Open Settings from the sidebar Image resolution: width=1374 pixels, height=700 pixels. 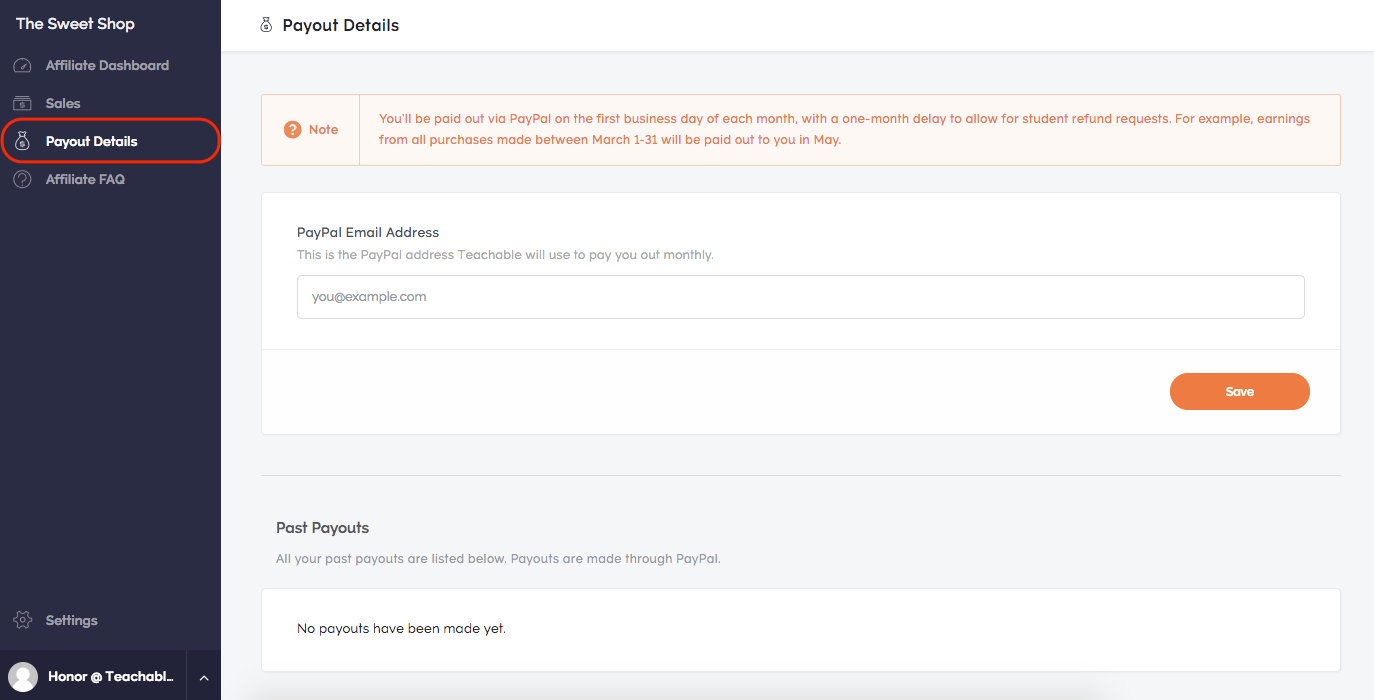pyautogui.click(x=72, y=621)
